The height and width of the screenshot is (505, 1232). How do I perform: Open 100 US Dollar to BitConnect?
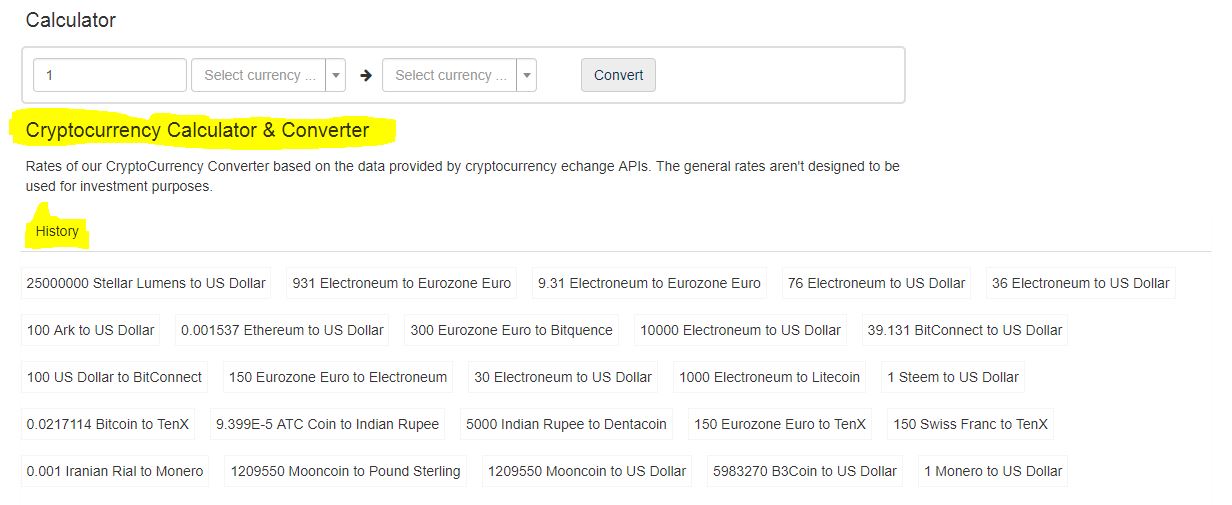tap(115, 377)
